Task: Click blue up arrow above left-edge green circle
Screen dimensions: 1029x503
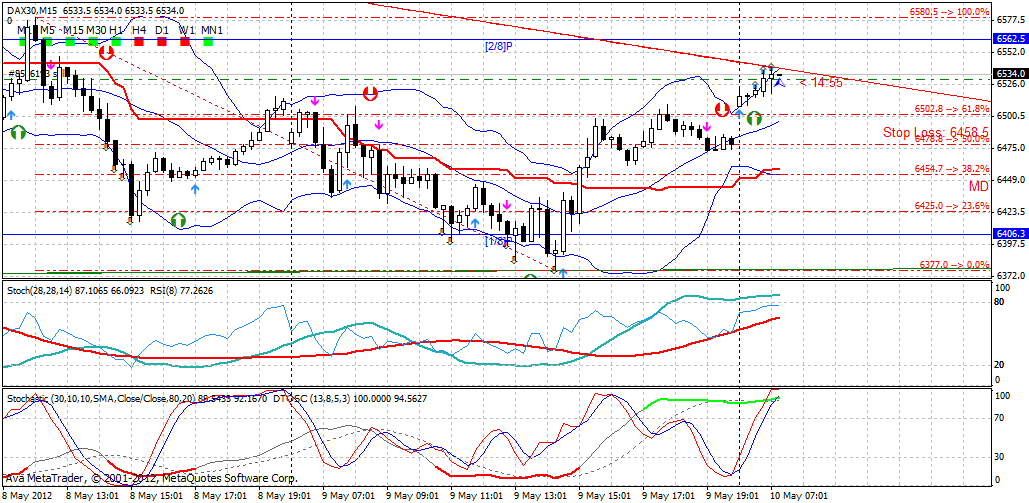Action: [11, 115]
